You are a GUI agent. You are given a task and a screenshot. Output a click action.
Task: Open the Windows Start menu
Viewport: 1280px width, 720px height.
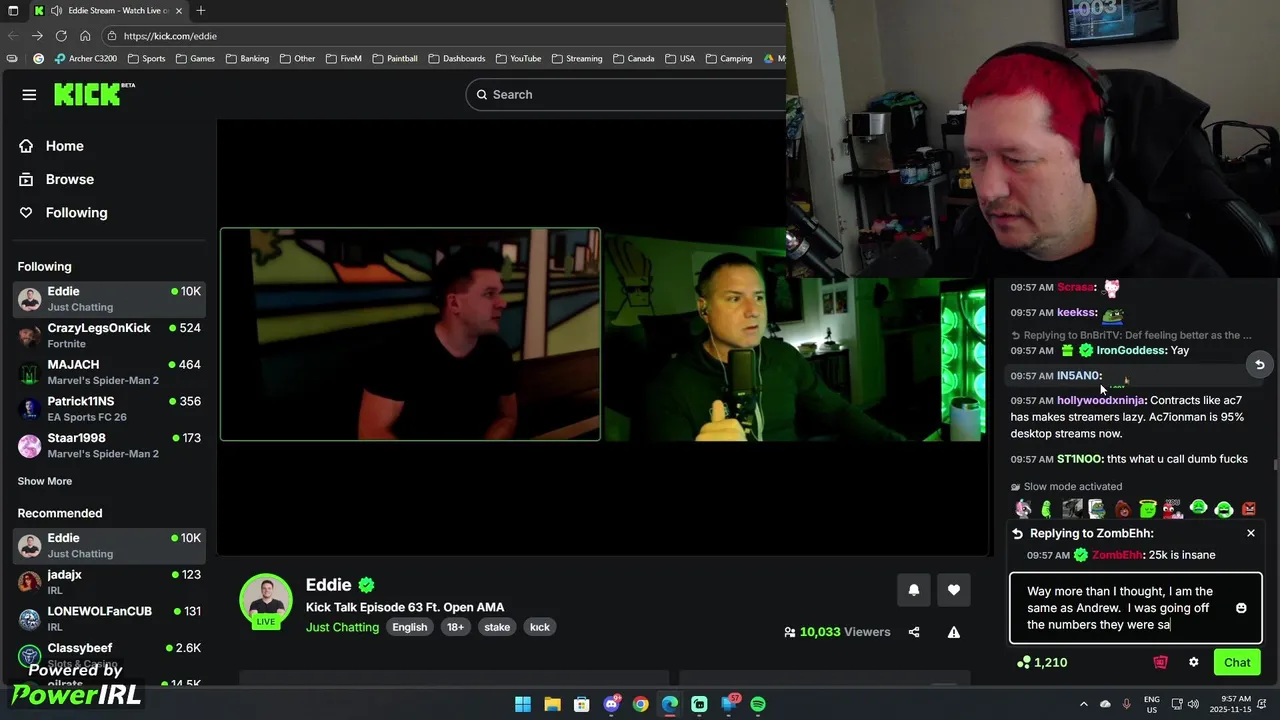(x=523, y=704)
